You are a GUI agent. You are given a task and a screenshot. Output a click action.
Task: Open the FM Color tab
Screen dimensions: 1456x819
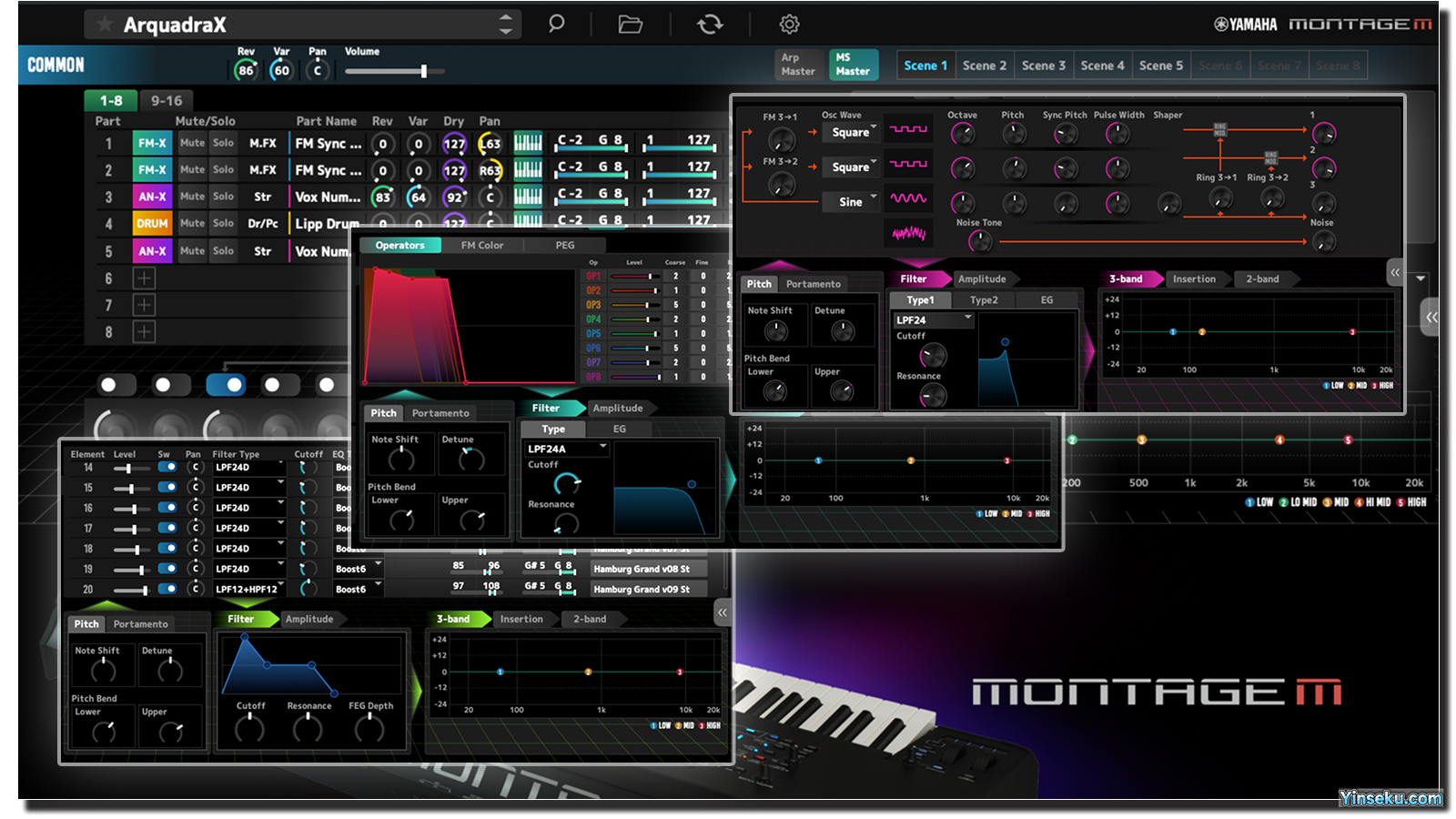coord(481,245)
